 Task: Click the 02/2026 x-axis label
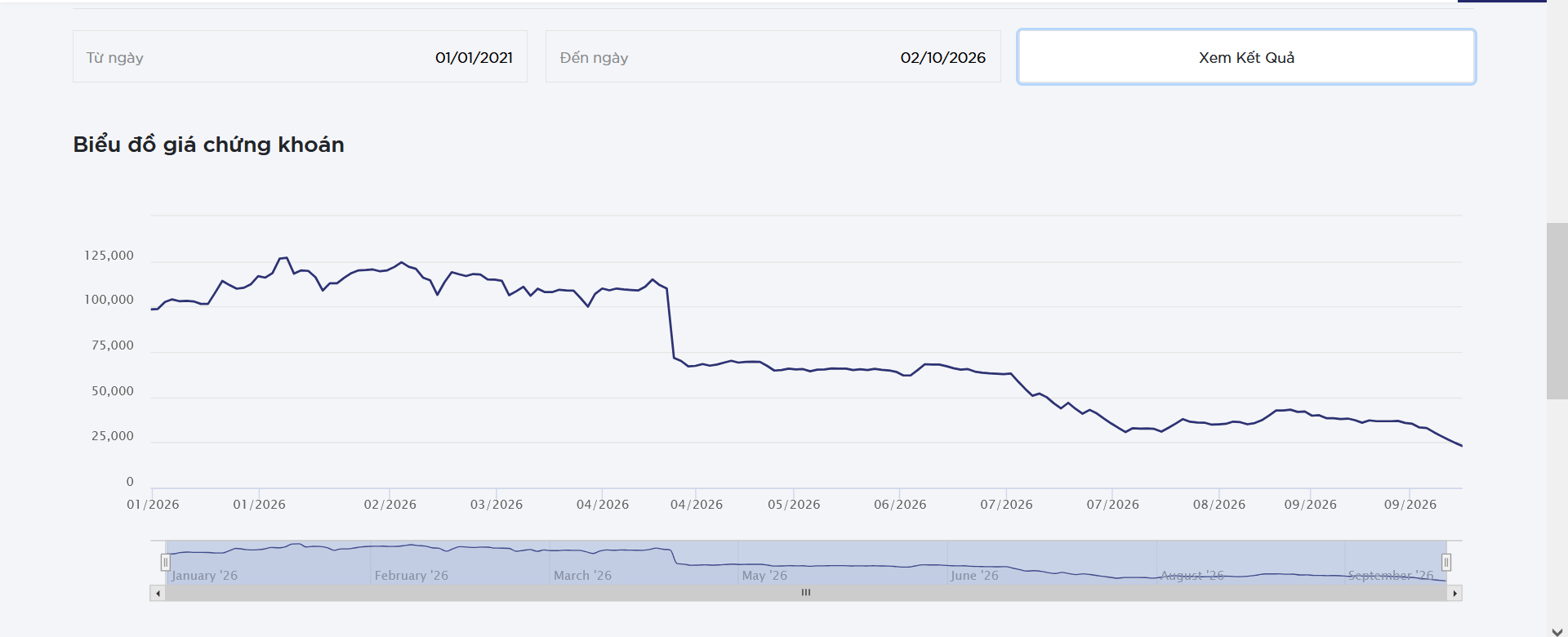pyautogui.click(x=390, y=505)
